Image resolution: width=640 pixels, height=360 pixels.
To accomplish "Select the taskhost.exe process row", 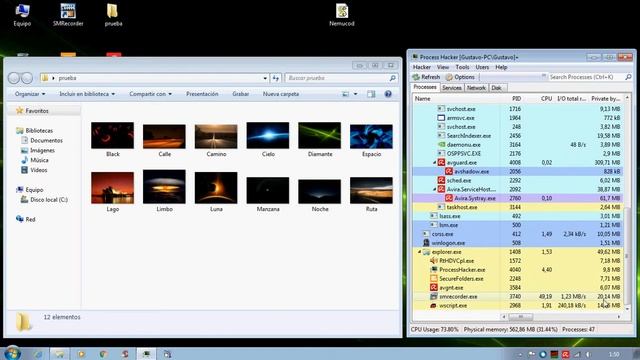I will (x=518, y=207).
